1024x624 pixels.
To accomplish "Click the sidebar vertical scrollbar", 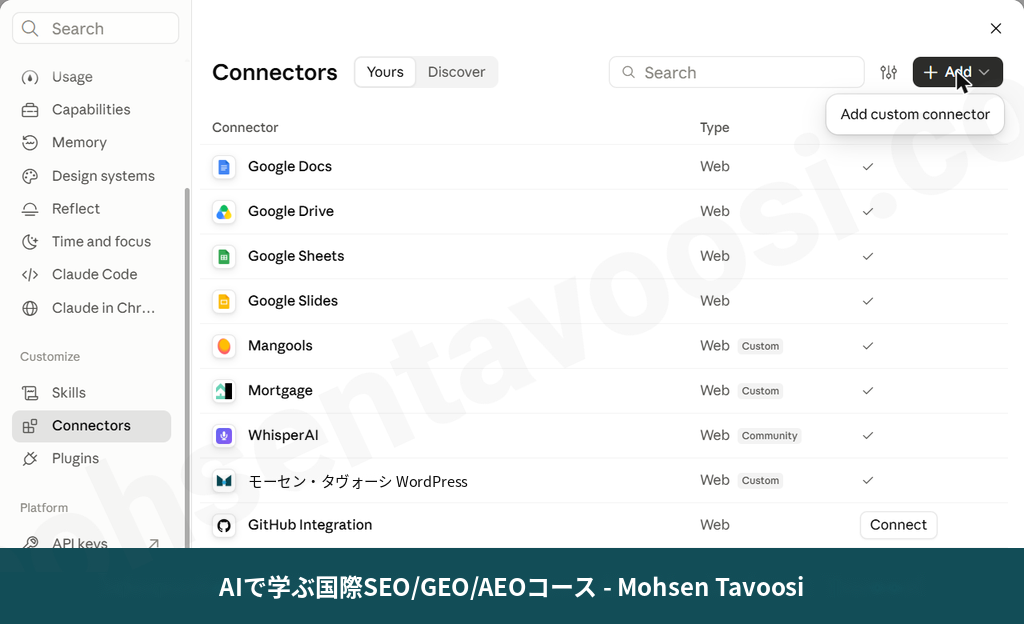I will click(x=187, y=367).
